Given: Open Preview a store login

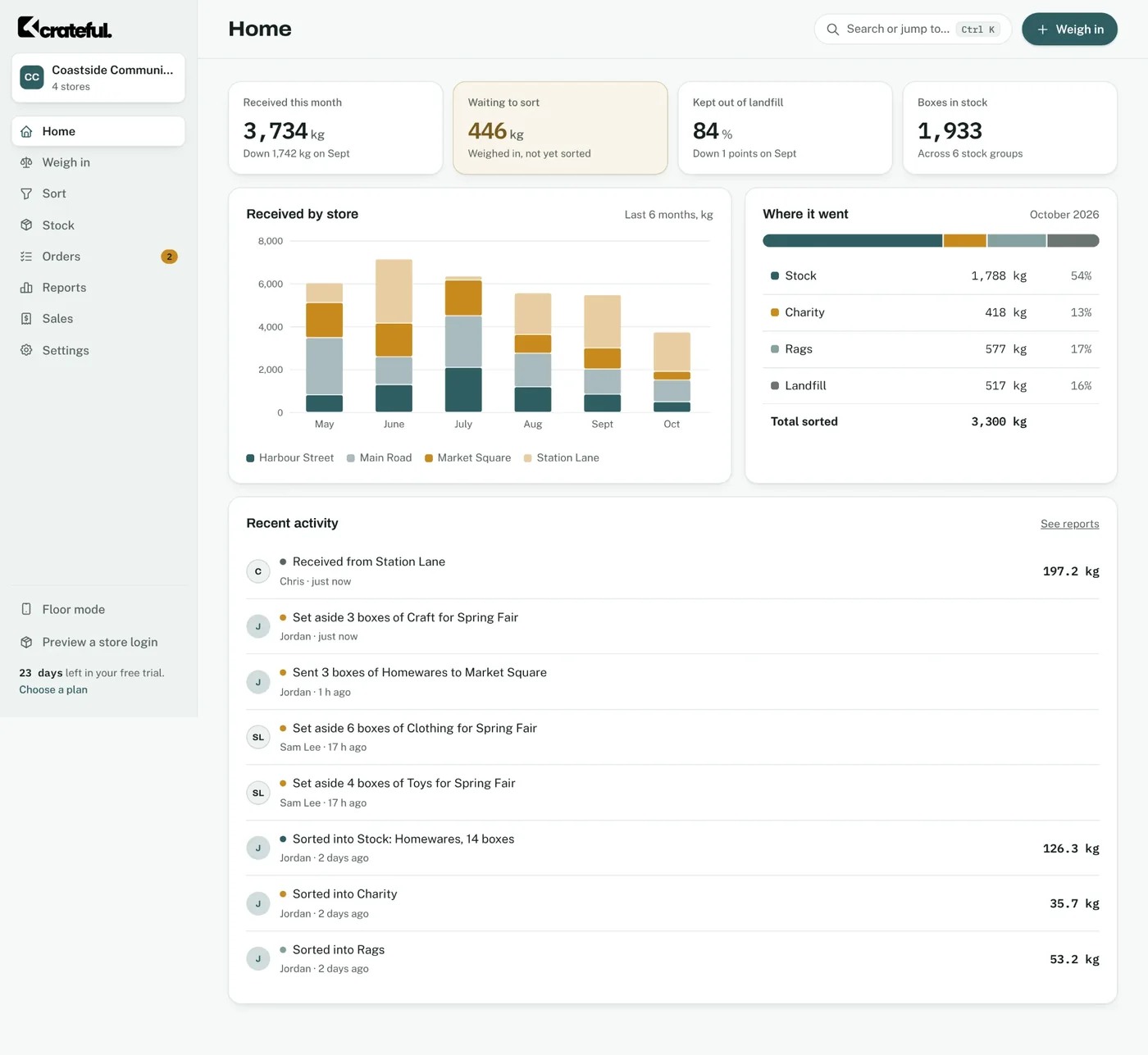Looking at the screenshot, I should point(98,642).
